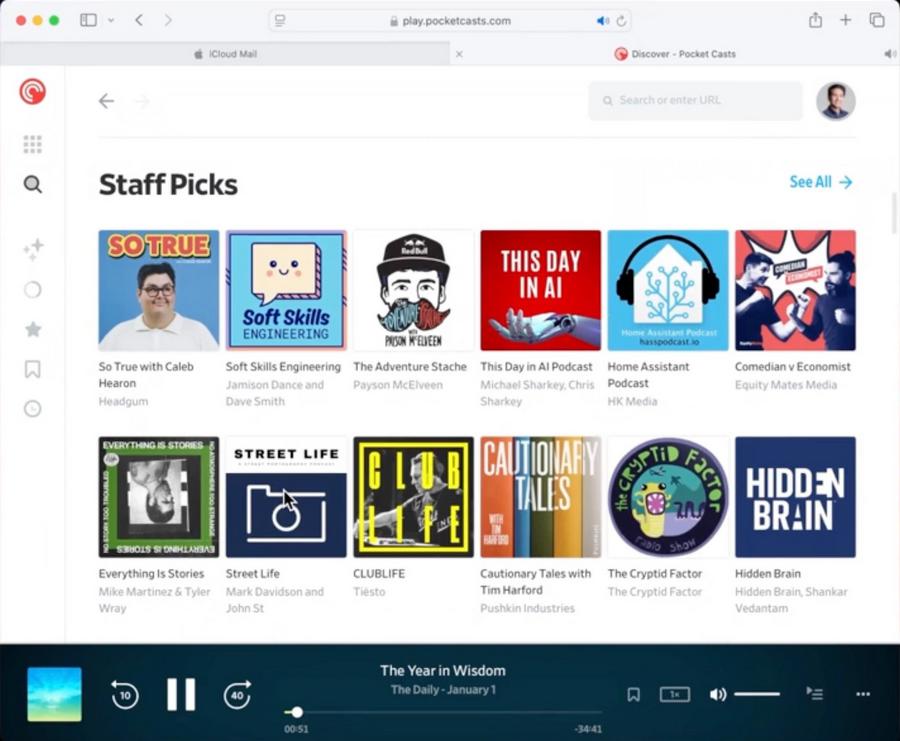Image resolution: width=900 pixels, height=741 pixels.
Task: Reload the page in address bar
Action: pos(621,21)
